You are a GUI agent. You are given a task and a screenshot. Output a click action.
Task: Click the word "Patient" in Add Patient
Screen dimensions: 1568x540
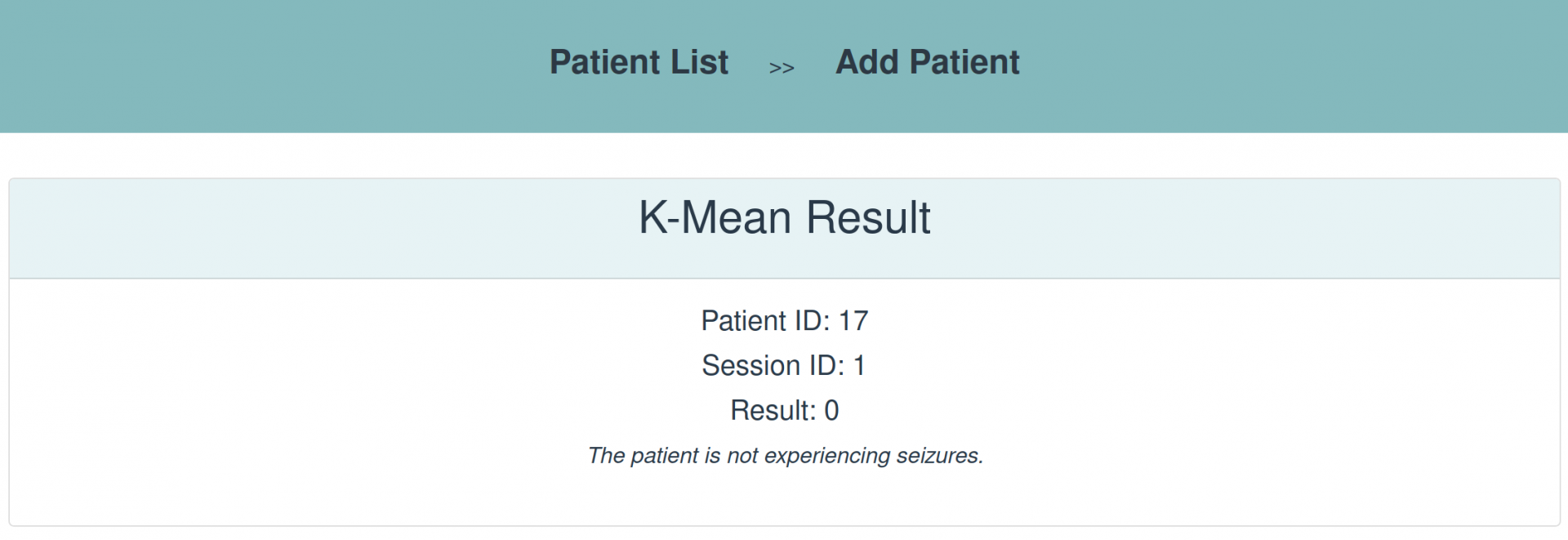[964, 63]
